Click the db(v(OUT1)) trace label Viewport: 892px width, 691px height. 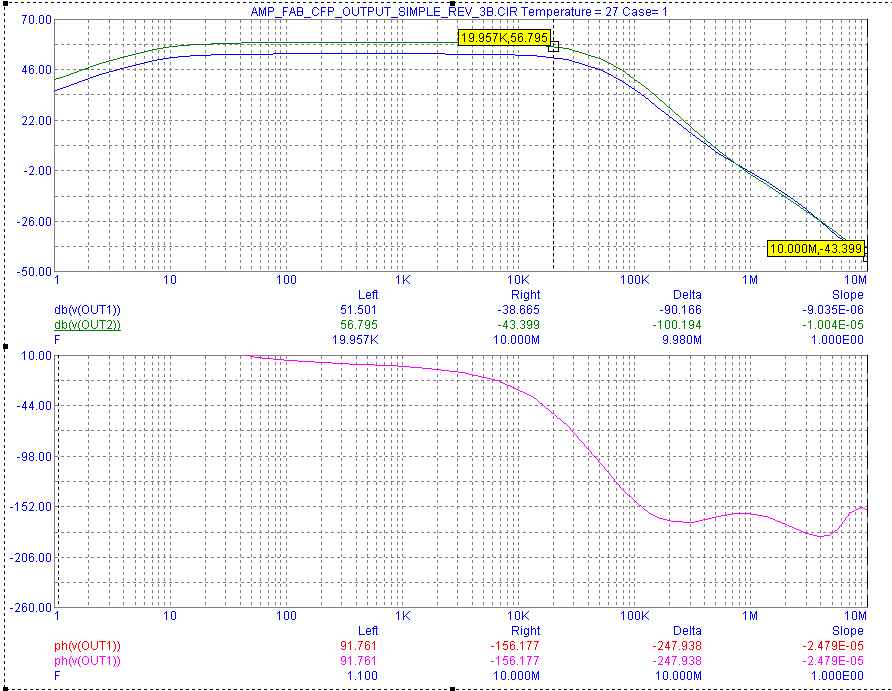click(x=87, y=310)
